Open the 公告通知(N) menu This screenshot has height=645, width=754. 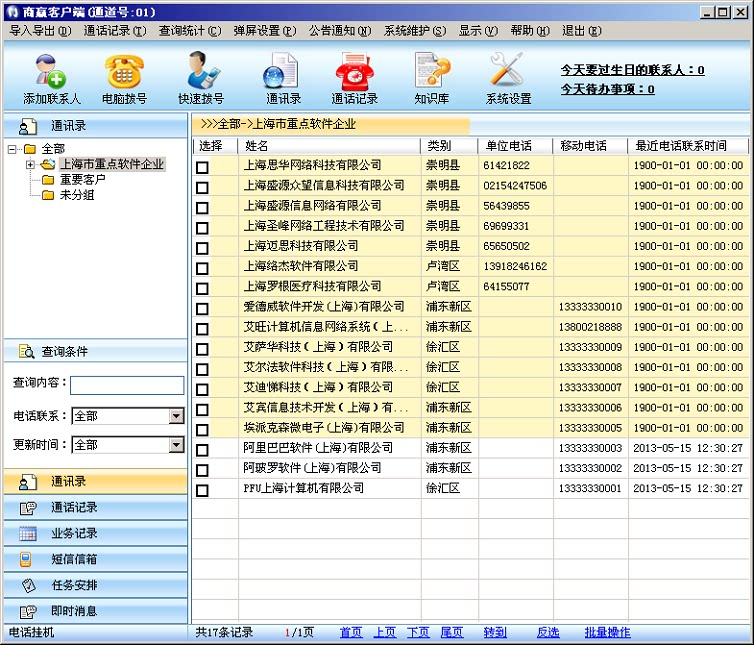tap(340, 31)
